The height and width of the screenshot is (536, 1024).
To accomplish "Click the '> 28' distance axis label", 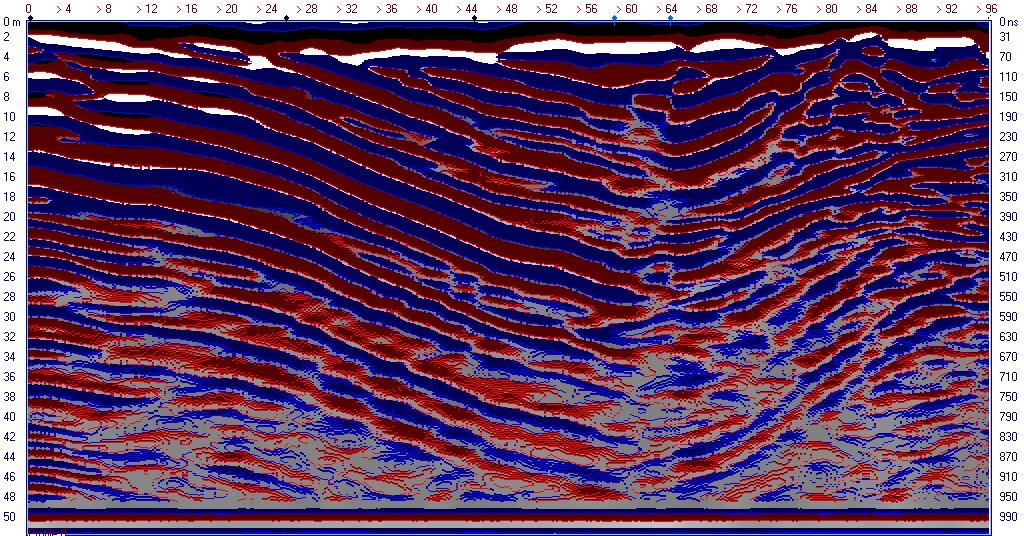I will tap(307, 8).
